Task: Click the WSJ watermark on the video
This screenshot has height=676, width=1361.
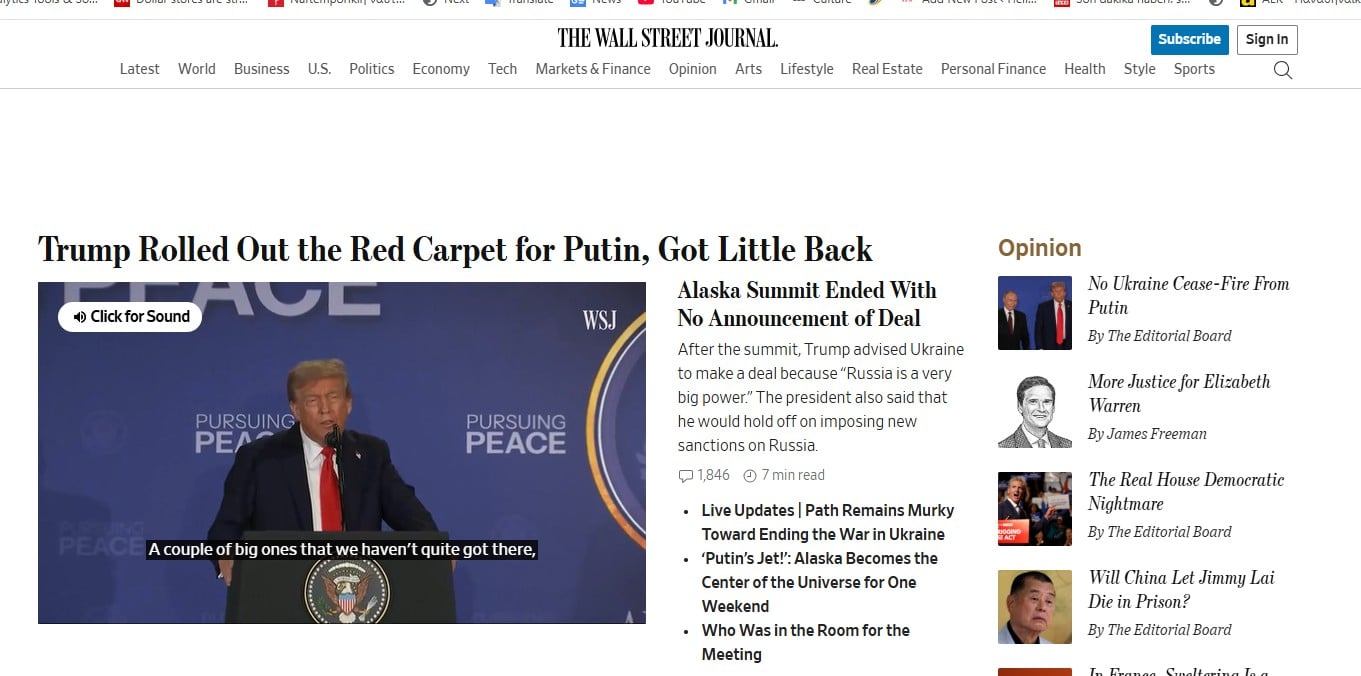Action: click(x=600, y=320)
